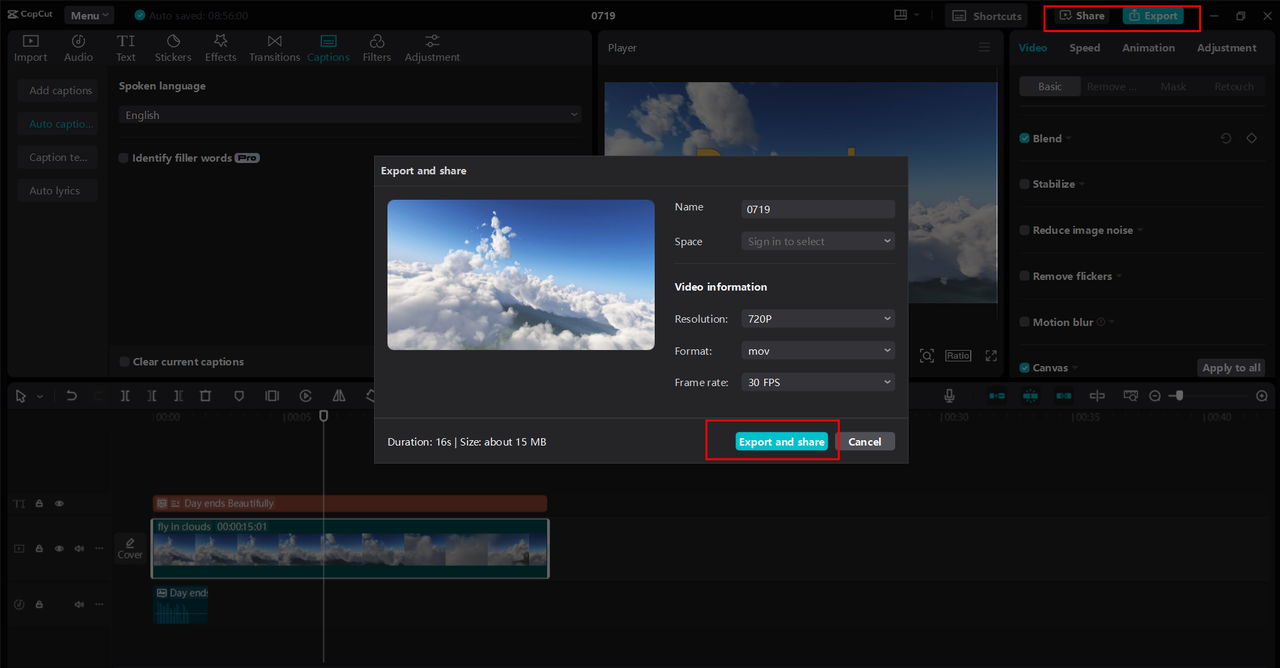Select the Mask sub-tab
This screenshot has width=1280, height=668.
click(x=1173, y=87)
